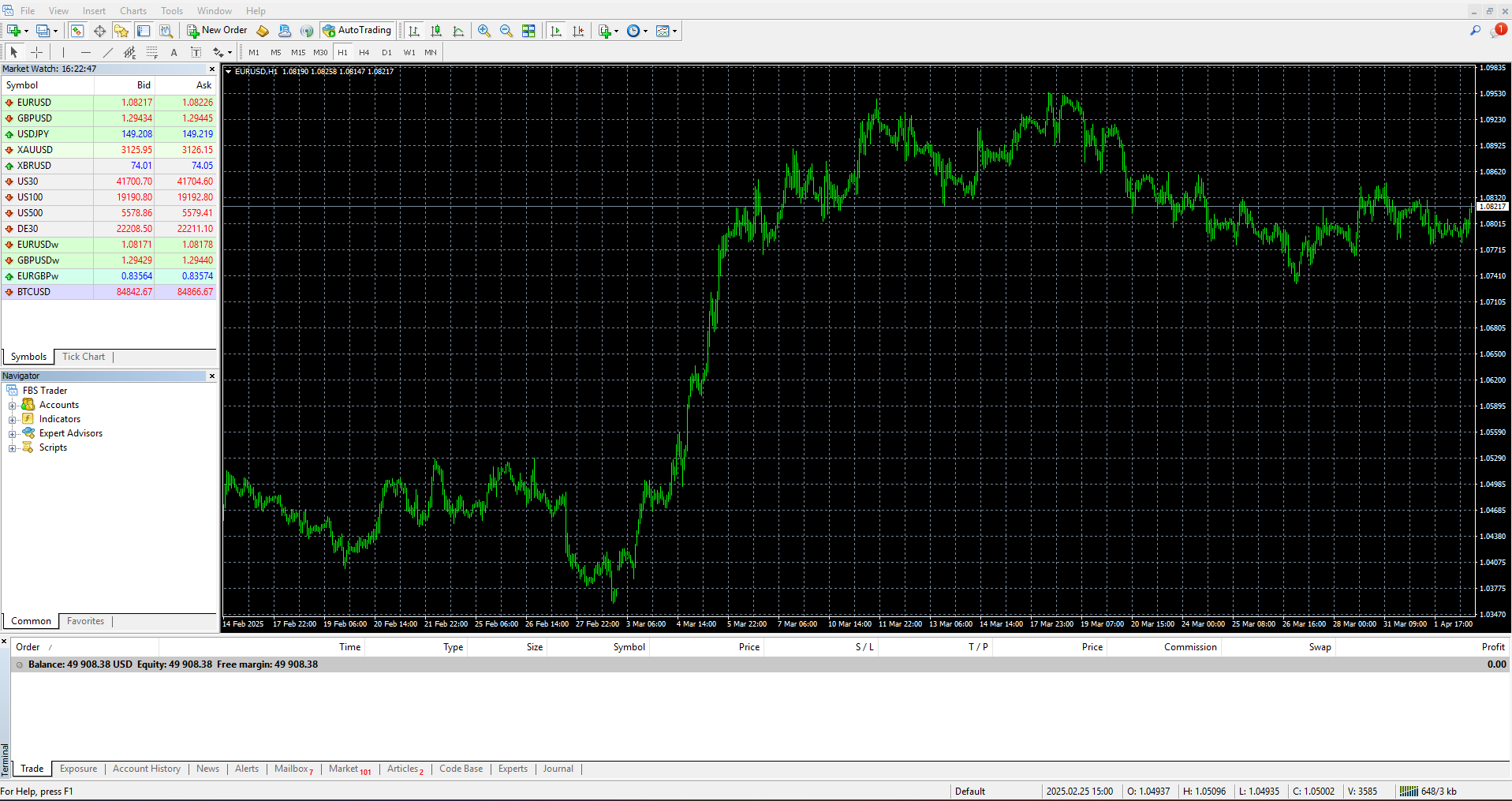The height and width of the screenshot is (801, 1512).
Task: Open the Account History tab
Action: coord(147,769)
